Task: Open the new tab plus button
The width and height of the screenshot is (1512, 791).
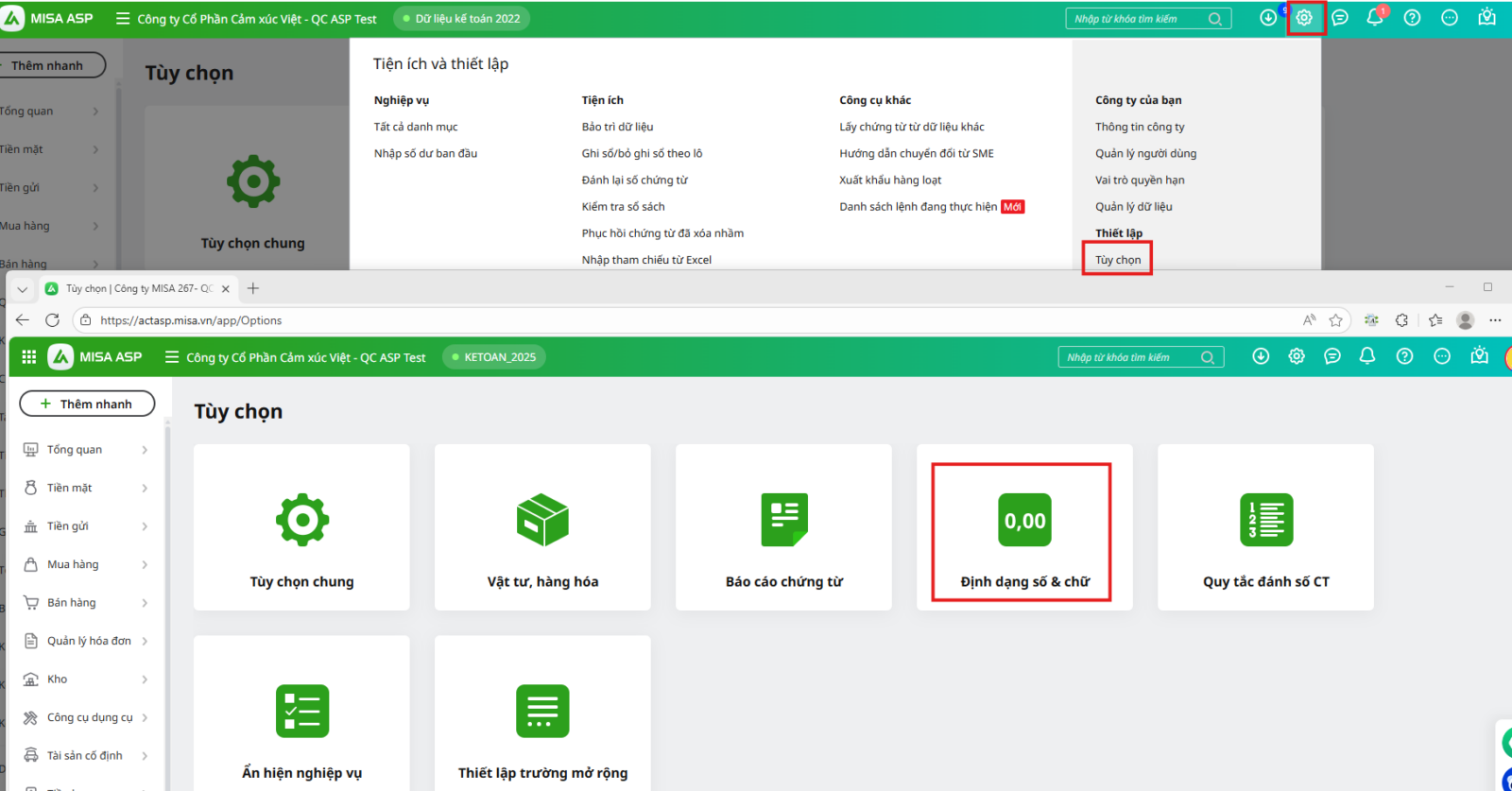Action: (x=253, y=288)
